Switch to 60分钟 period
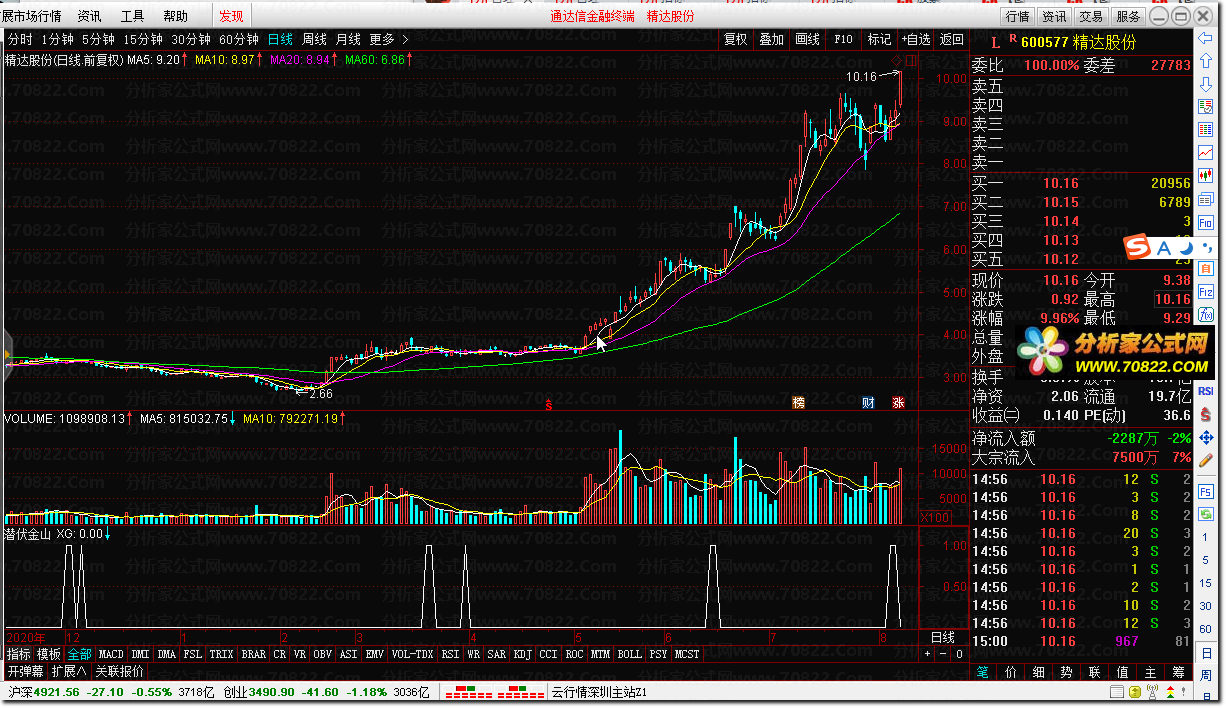The width and height of the screenshot is (1227, 708). pyautogui.click(x=239, y=39)
